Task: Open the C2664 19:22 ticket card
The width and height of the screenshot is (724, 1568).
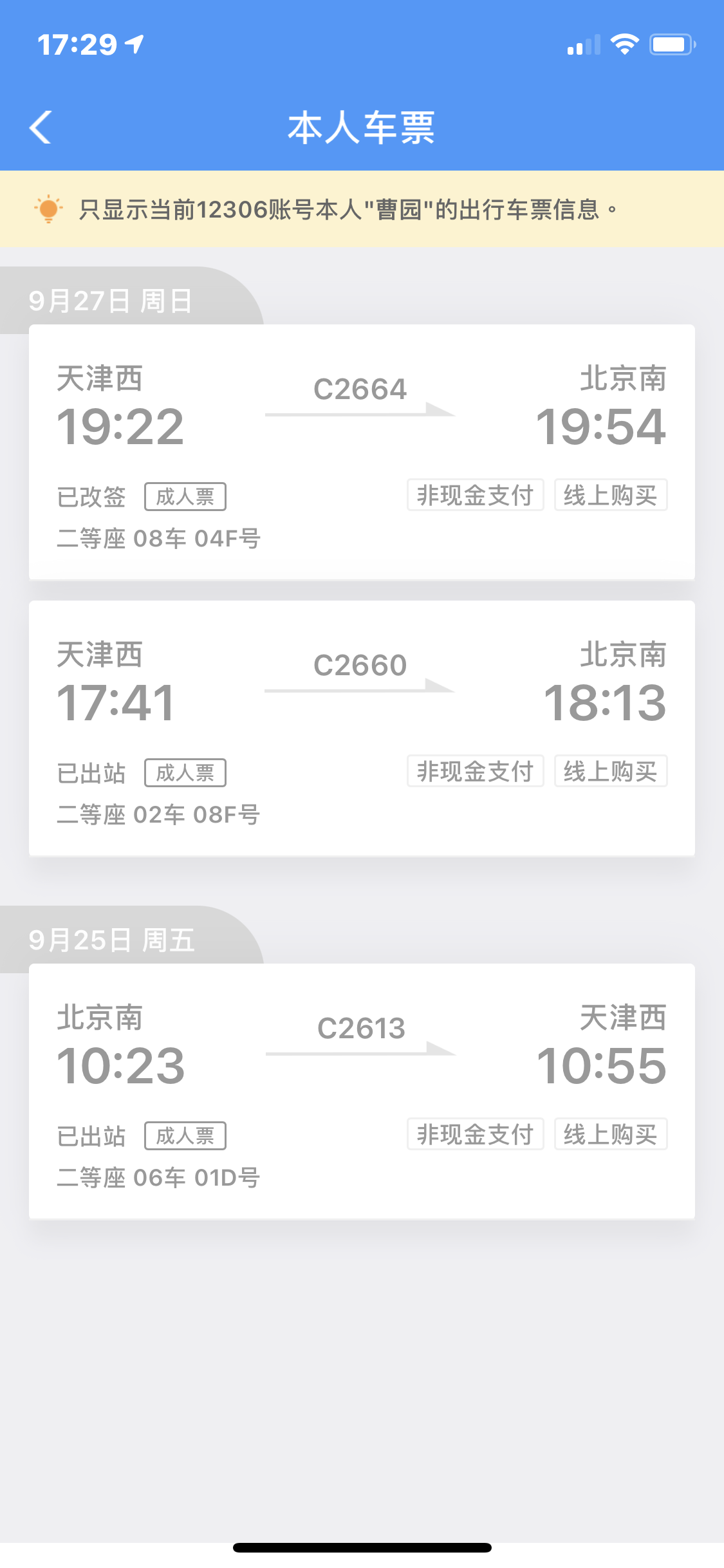Action: (362, 452)
